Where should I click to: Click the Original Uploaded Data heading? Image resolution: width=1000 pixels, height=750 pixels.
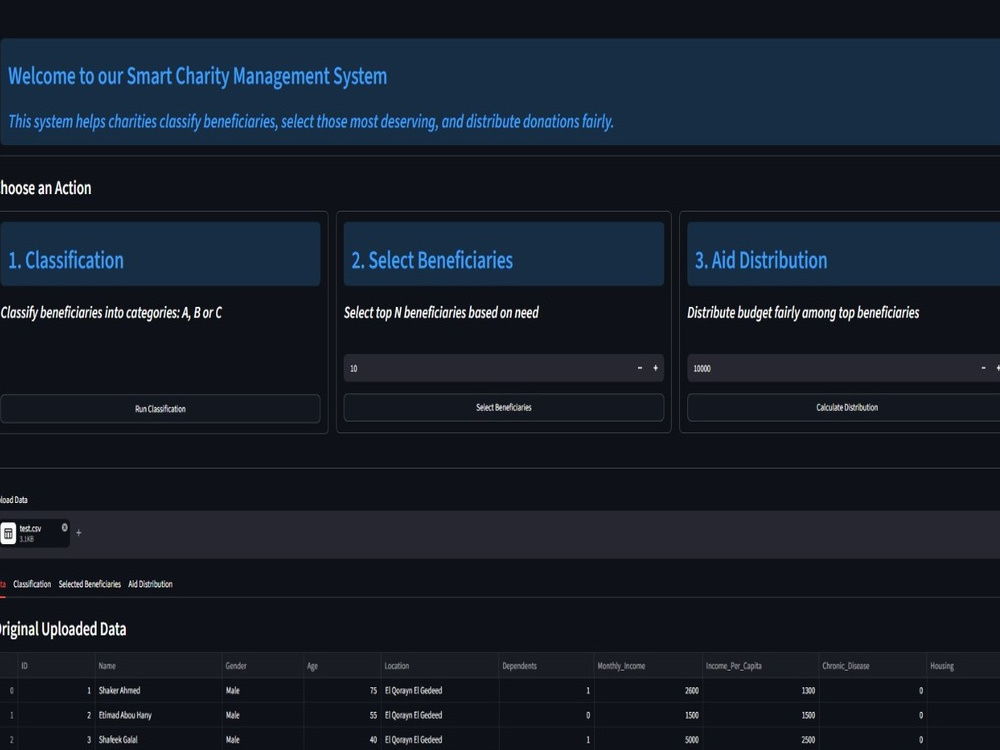pyautogui.click(x=63, y=629)
